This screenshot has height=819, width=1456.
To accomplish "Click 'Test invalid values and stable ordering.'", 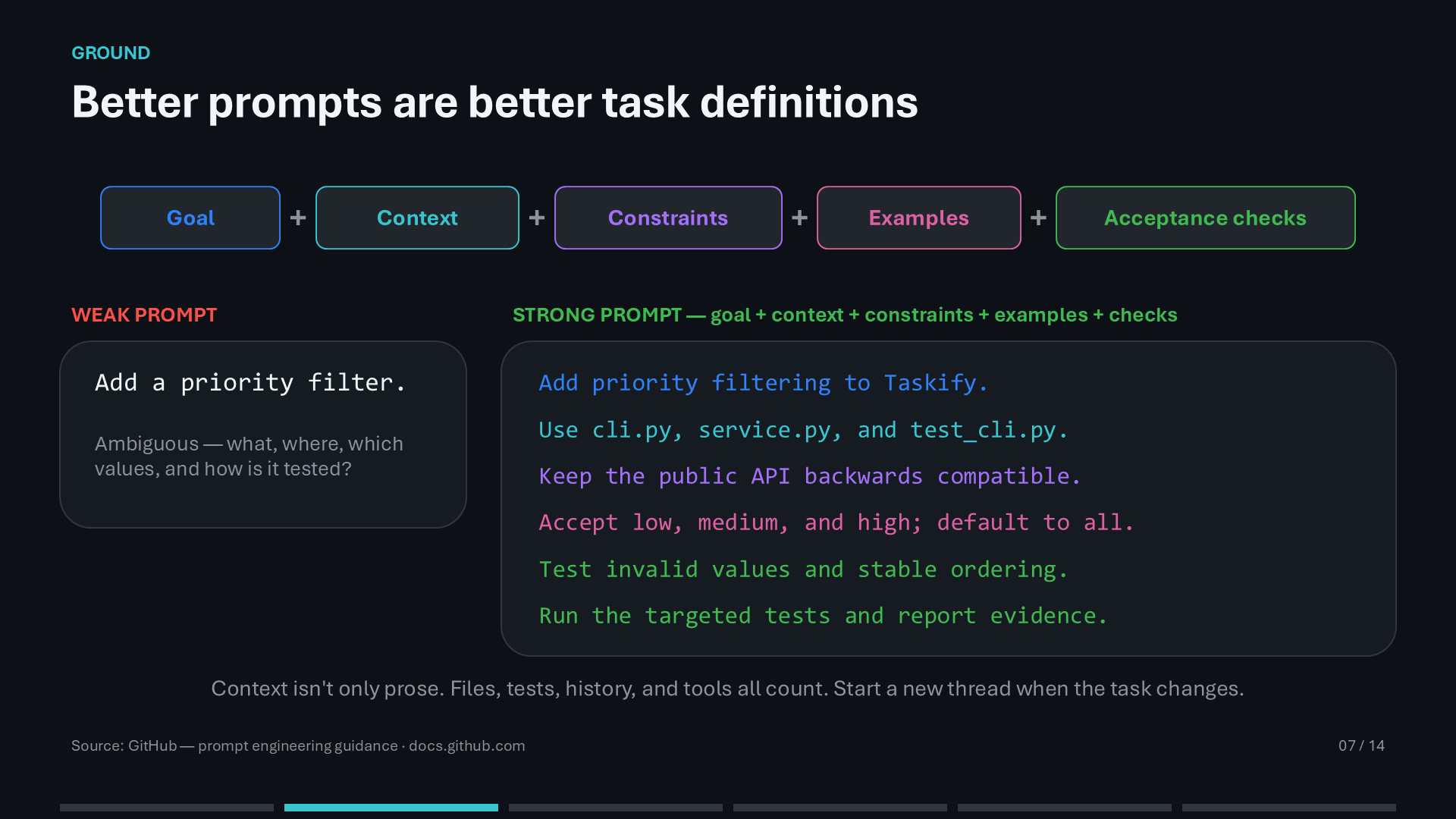I will pyautogui.click(x=803, y=570).
